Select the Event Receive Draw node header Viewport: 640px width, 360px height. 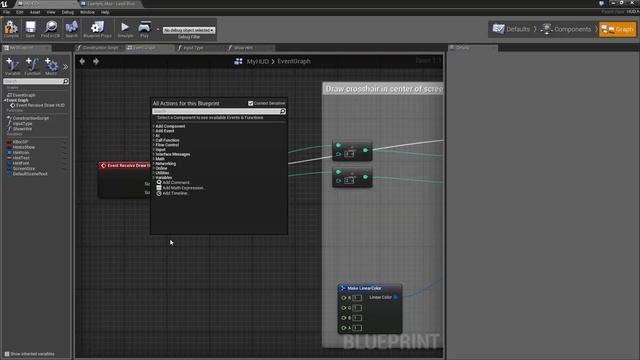coord(124,165)
